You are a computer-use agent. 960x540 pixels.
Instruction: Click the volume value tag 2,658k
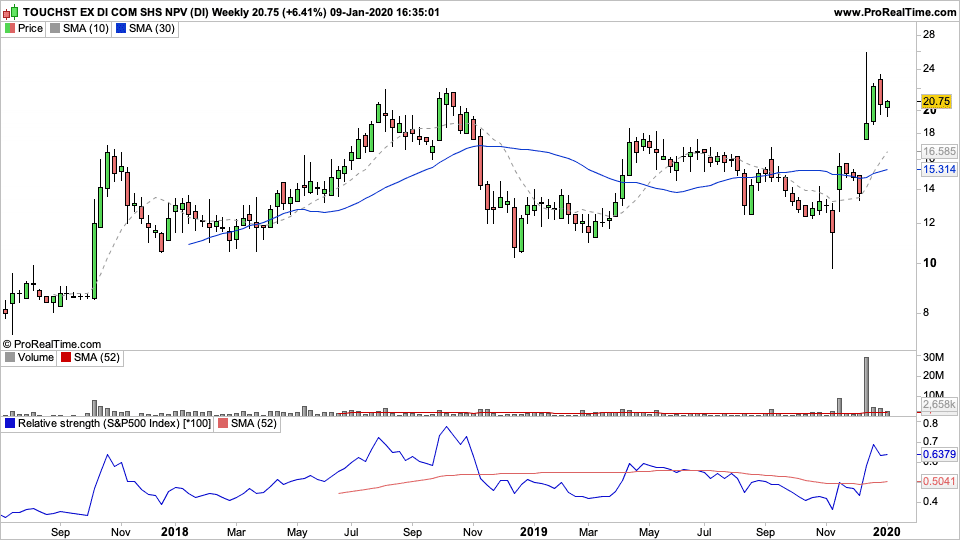pos(939,405)
